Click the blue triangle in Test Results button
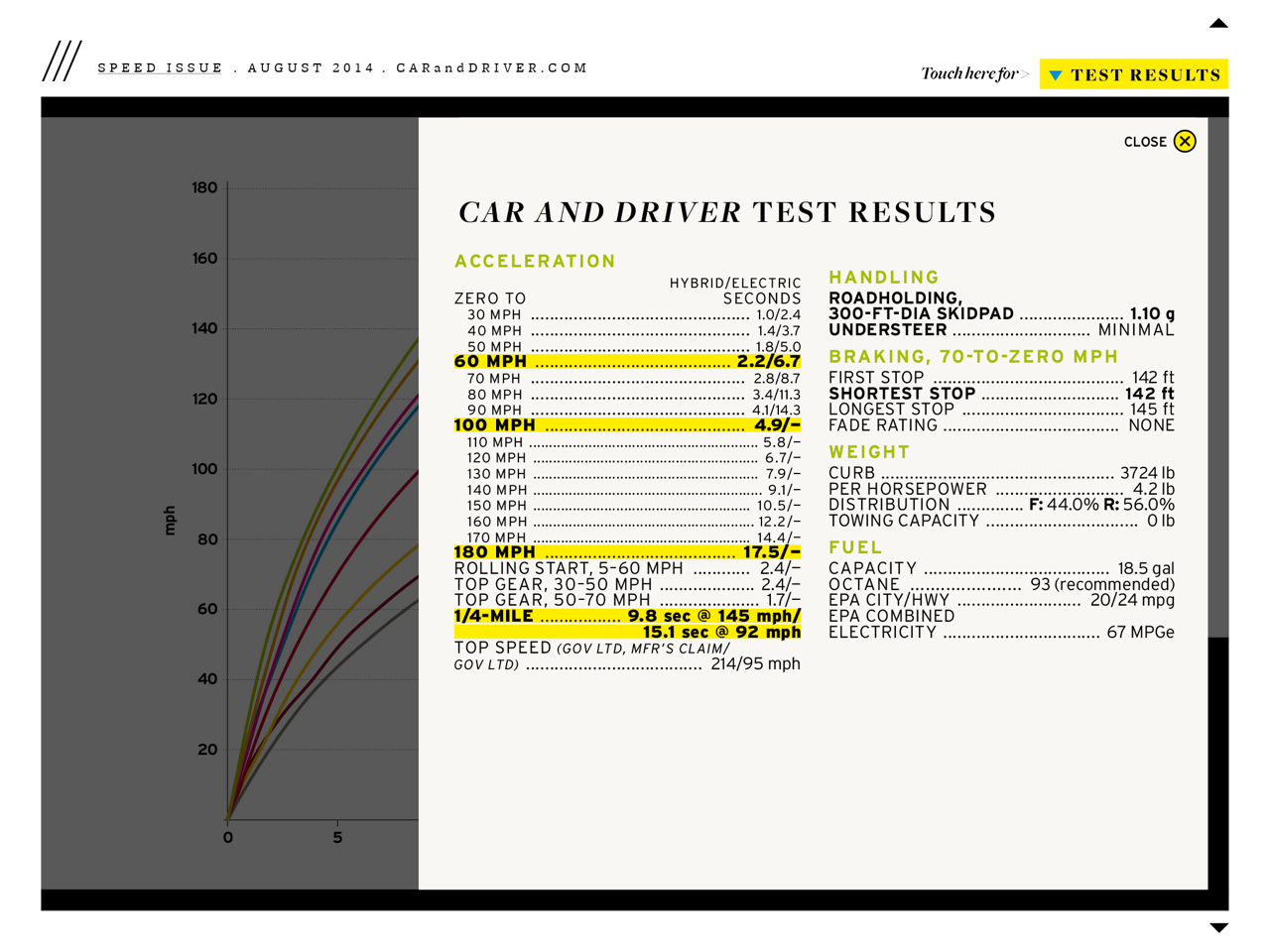 pos(1056,75)
